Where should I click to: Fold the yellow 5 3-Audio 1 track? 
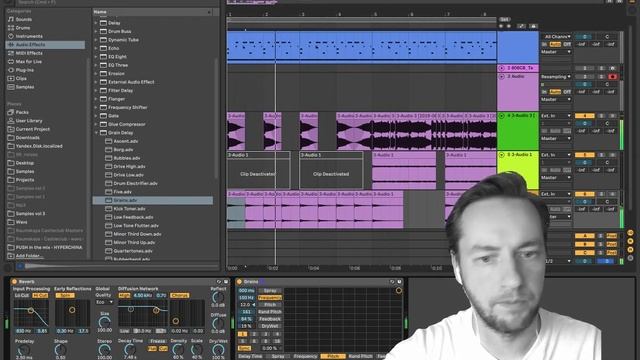coord(502,155)
